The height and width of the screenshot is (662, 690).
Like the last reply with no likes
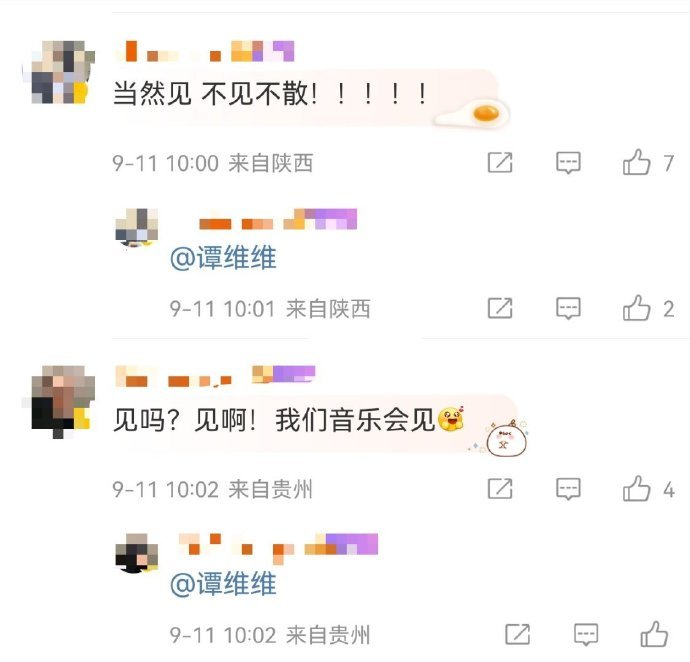(x=654, y=634)
